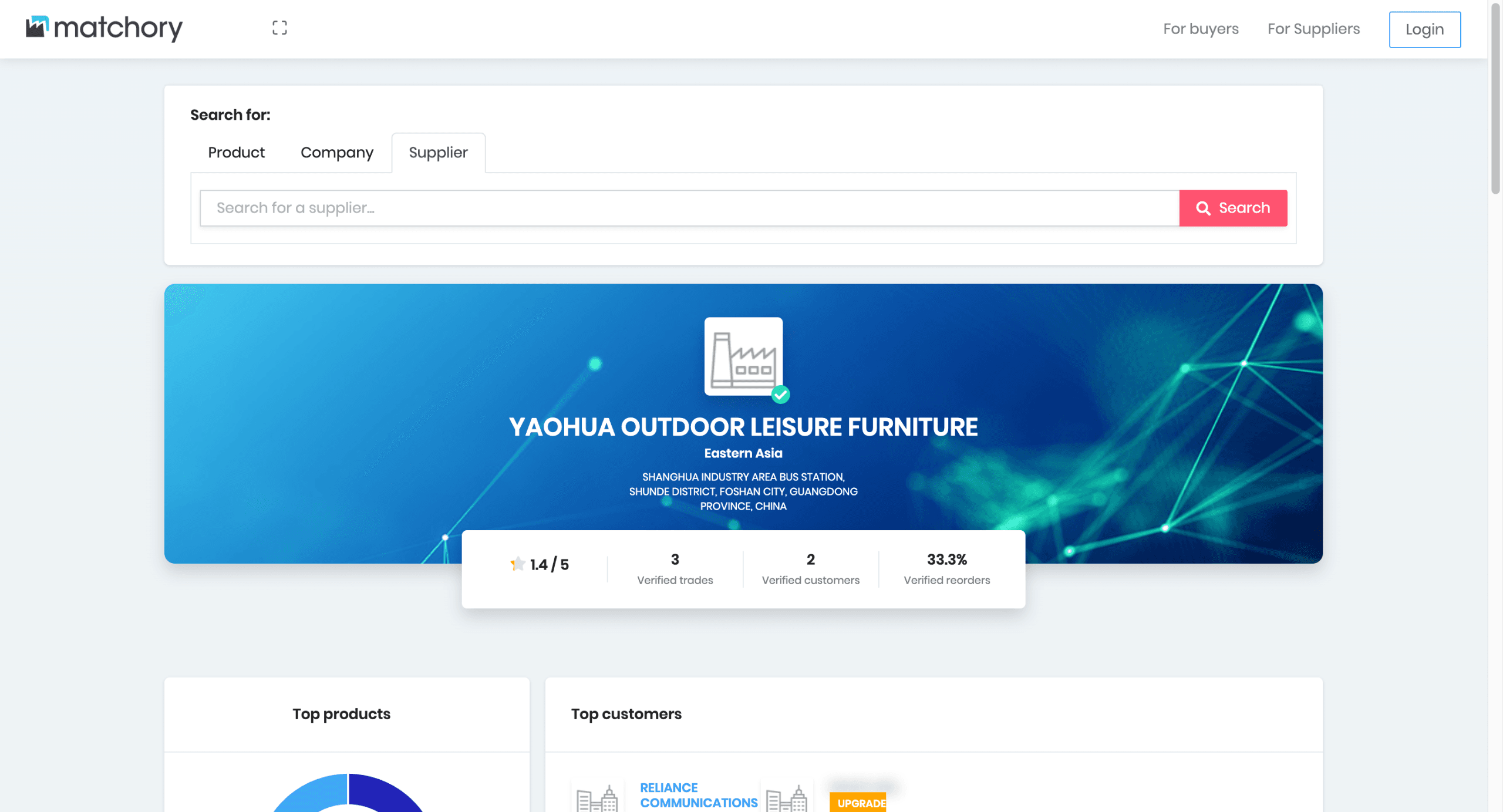1503x812 pixels.
Task: Click the 33.3% Verified reorders stat
Action: click(946, 569)
